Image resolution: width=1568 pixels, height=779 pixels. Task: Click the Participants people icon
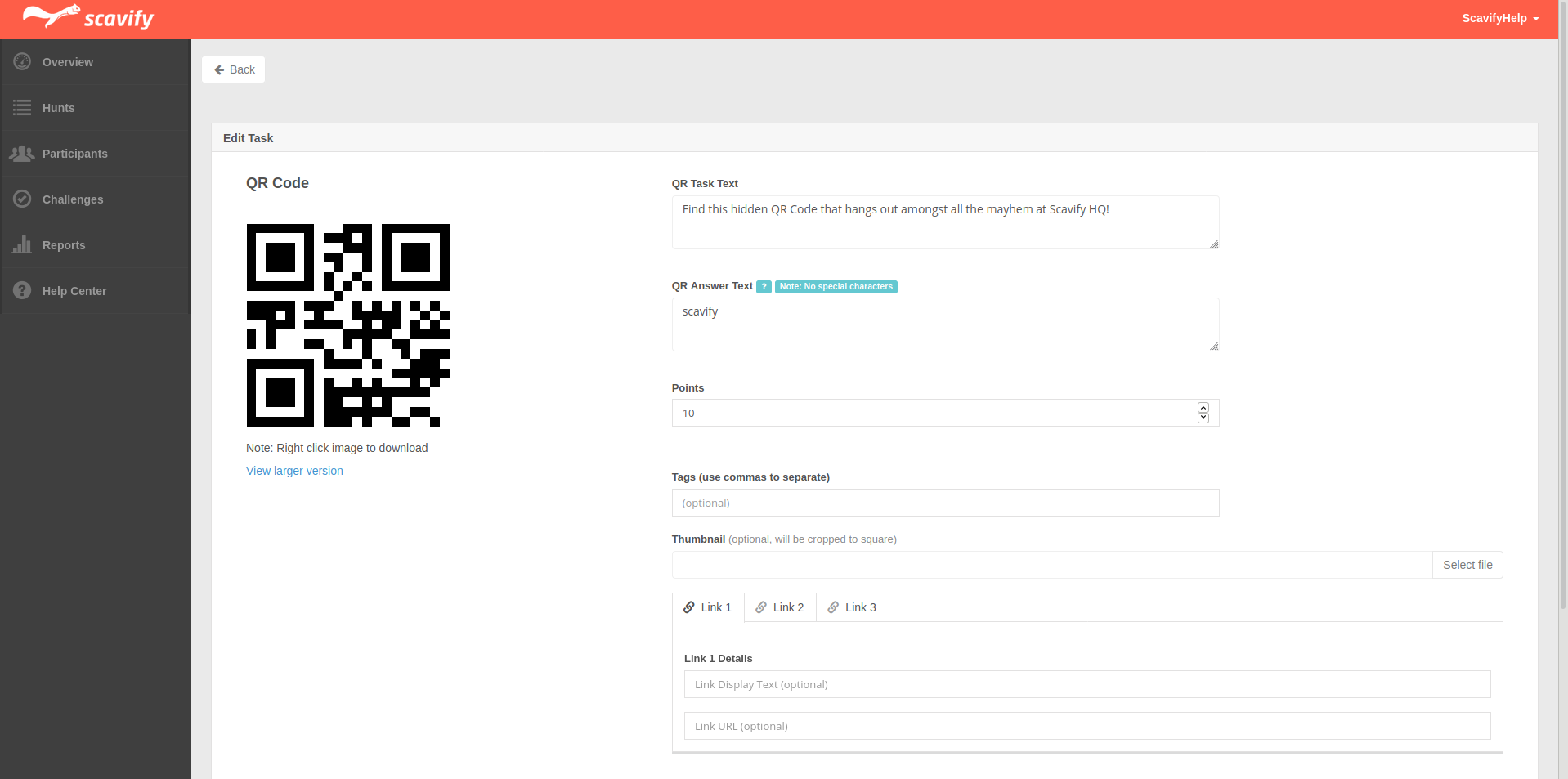[22, 153]
